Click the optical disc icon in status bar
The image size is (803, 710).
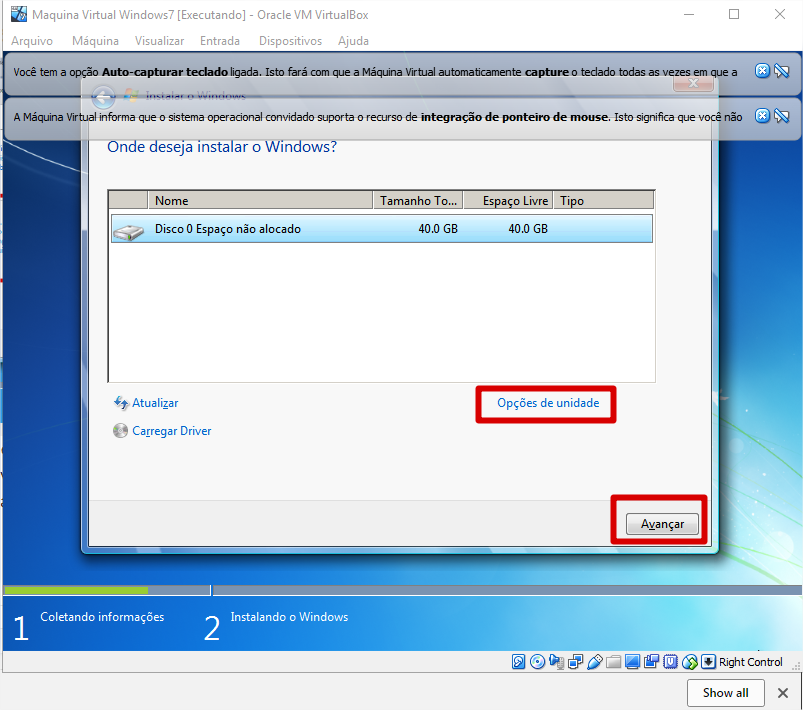coord(537,662)
